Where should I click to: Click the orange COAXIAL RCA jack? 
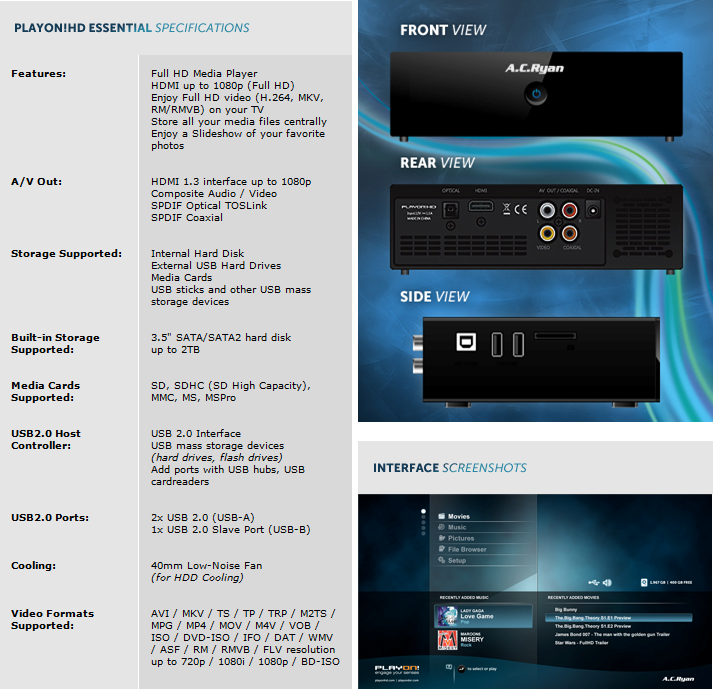tap(569, 233)
